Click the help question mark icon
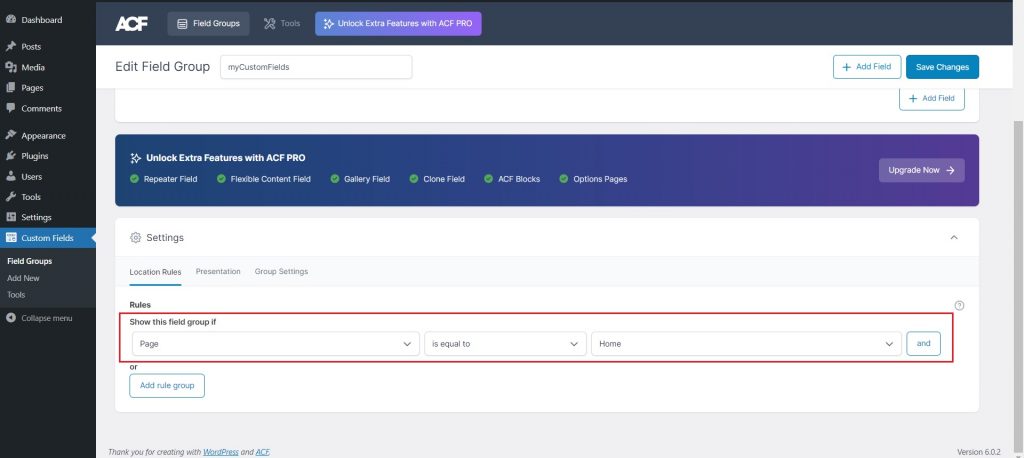This screenshot has height=458, width=1024. coord(959,305)
